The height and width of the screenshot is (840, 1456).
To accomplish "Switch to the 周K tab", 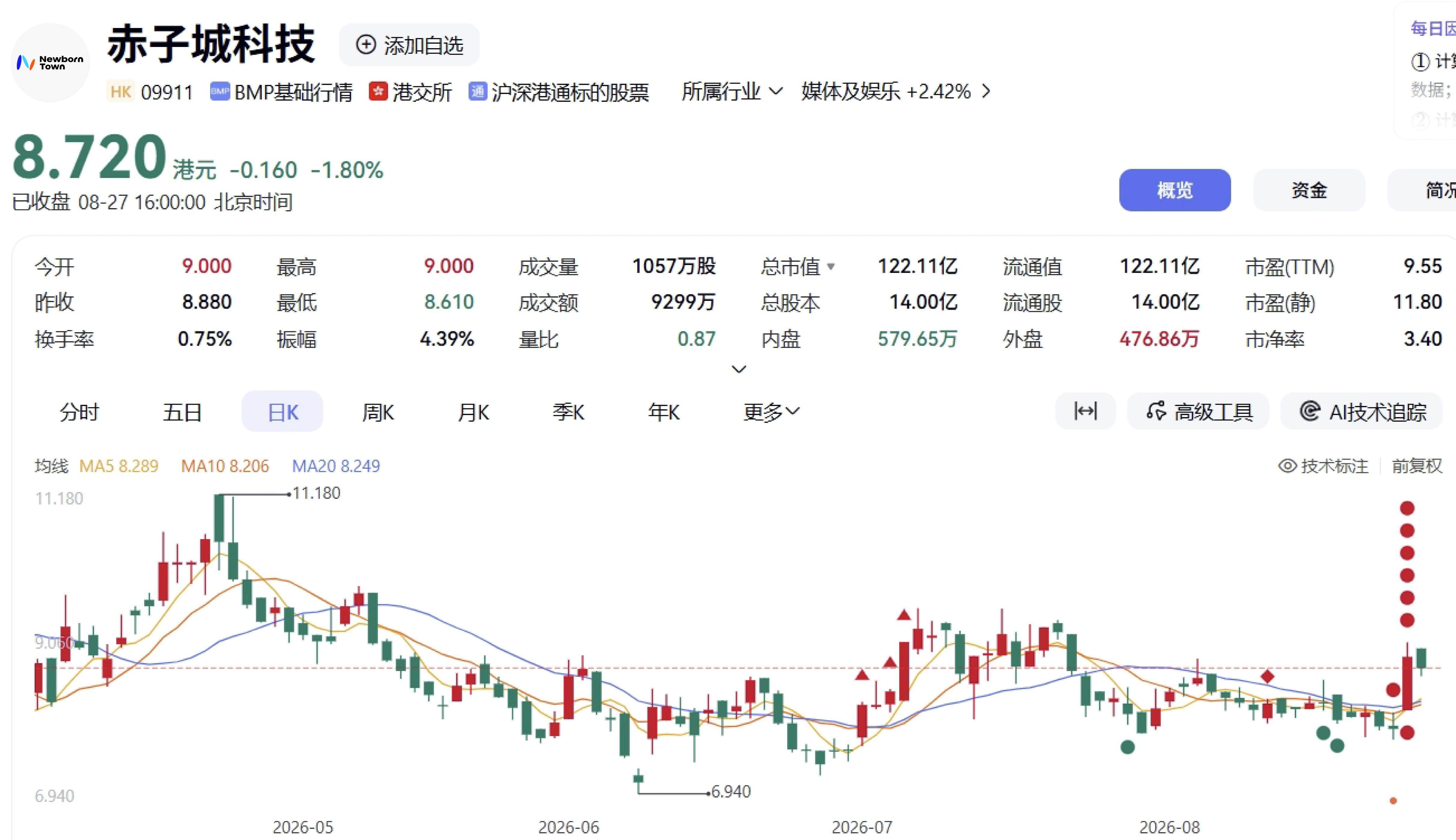I will [x=378, y=412].
